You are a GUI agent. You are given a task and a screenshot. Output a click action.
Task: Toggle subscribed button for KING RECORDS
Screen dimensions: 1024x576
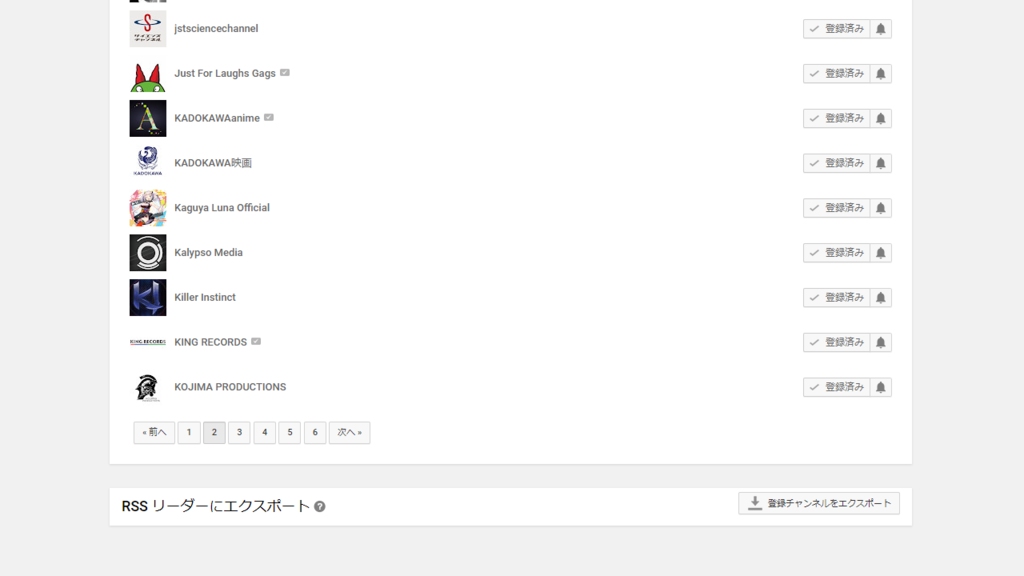click(x=837, y=342)
